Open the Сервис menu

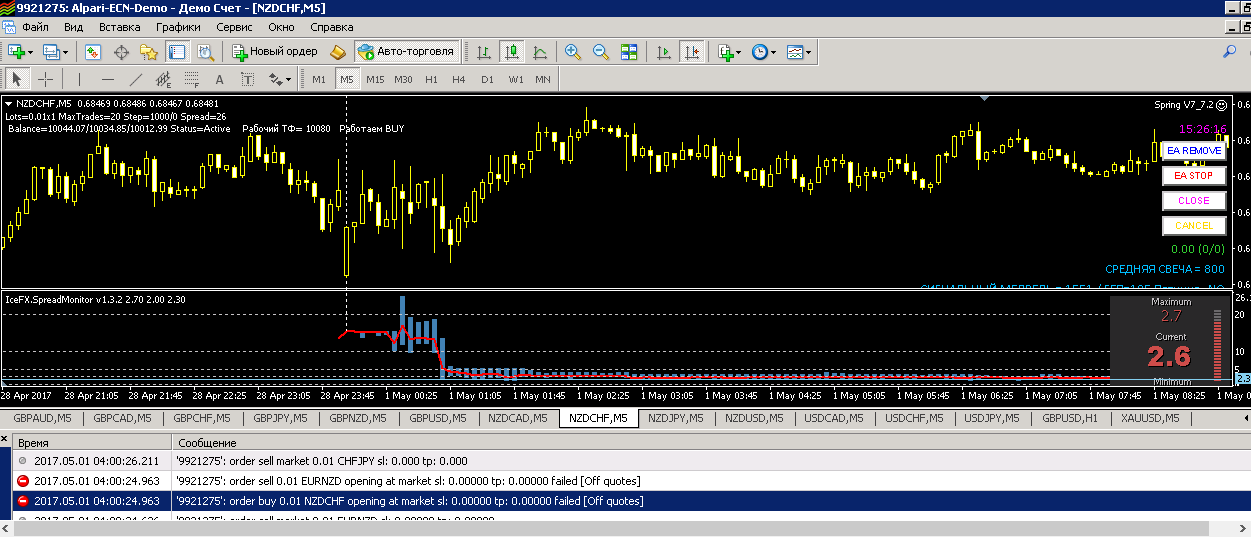click(233, 27)
